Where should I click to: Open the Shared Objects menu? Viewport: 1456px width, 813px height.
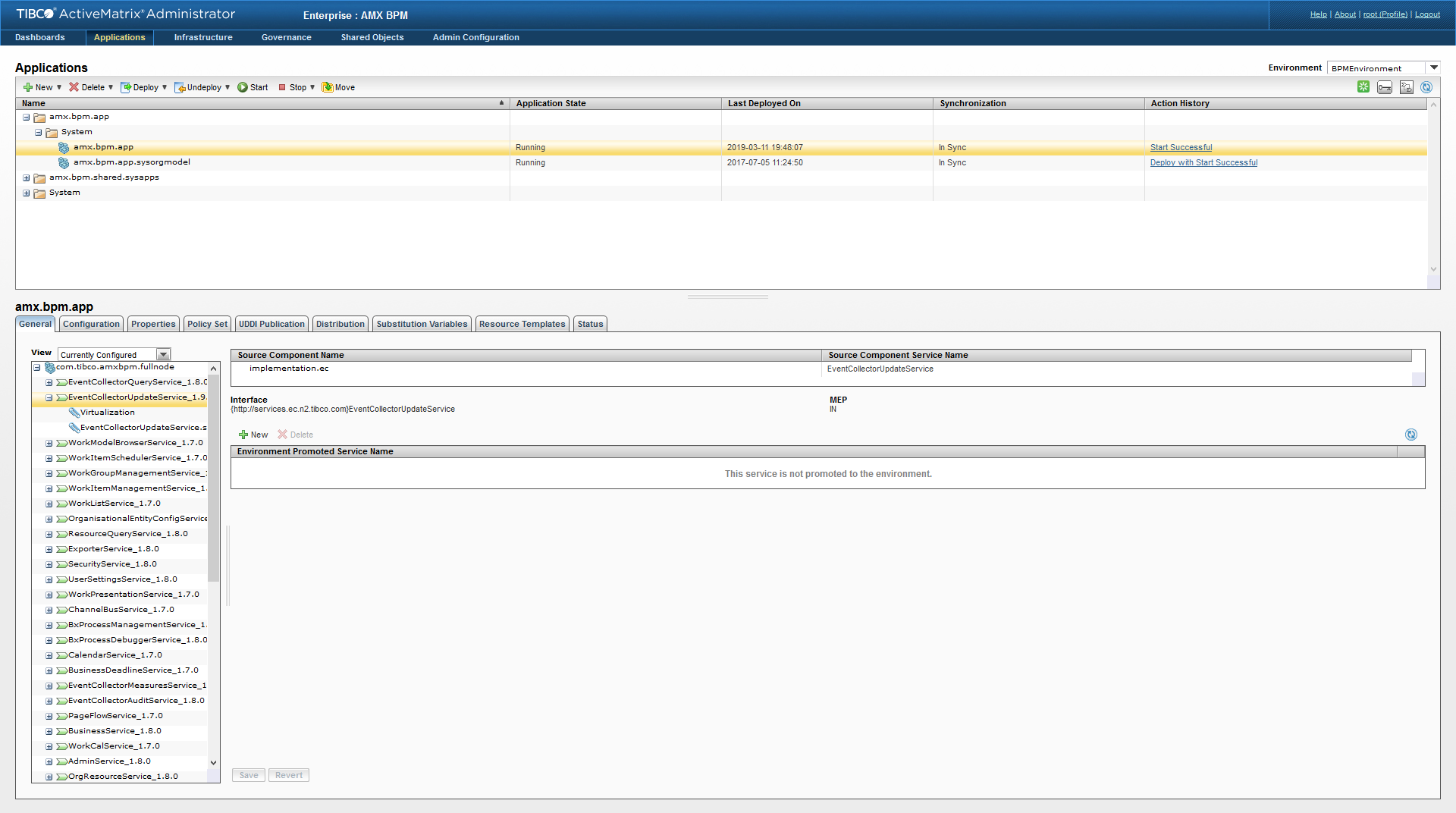coord(372,37)
